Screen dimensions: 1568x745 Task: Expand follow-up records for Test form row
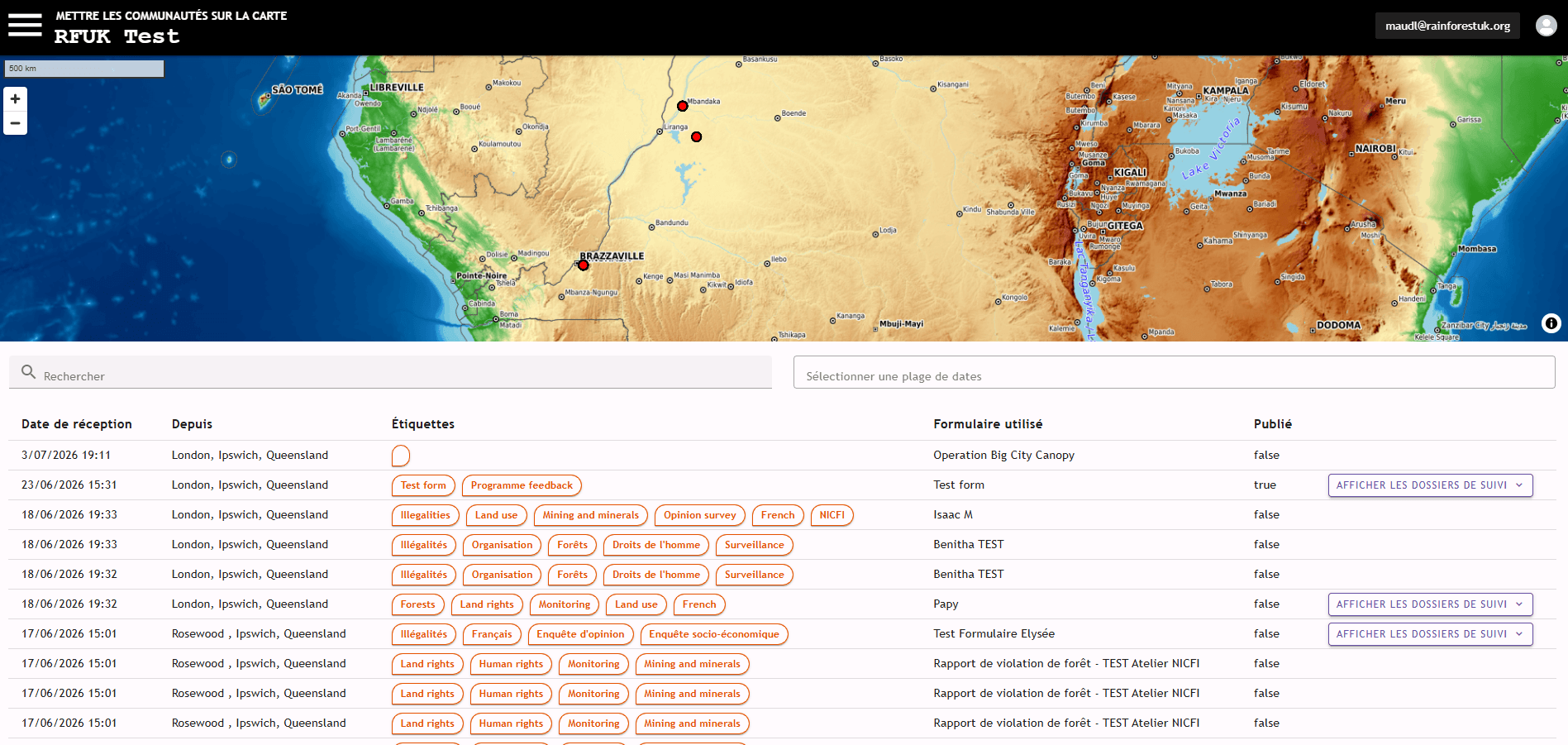1430,485
